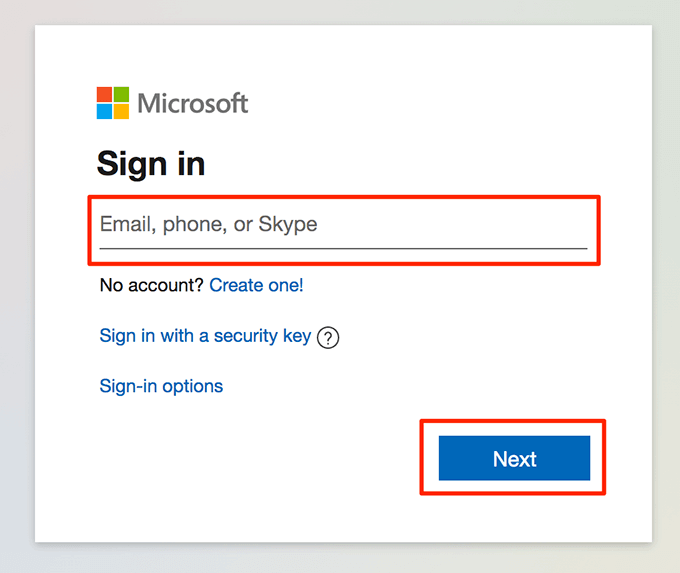Click the gray background outside the sign-in card

[17, 300]
